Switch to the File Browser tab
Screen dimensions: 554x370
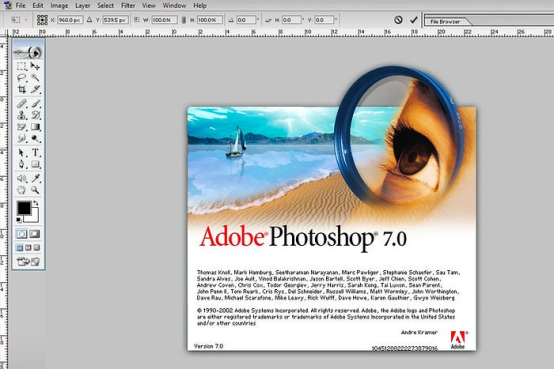point(445,22)
